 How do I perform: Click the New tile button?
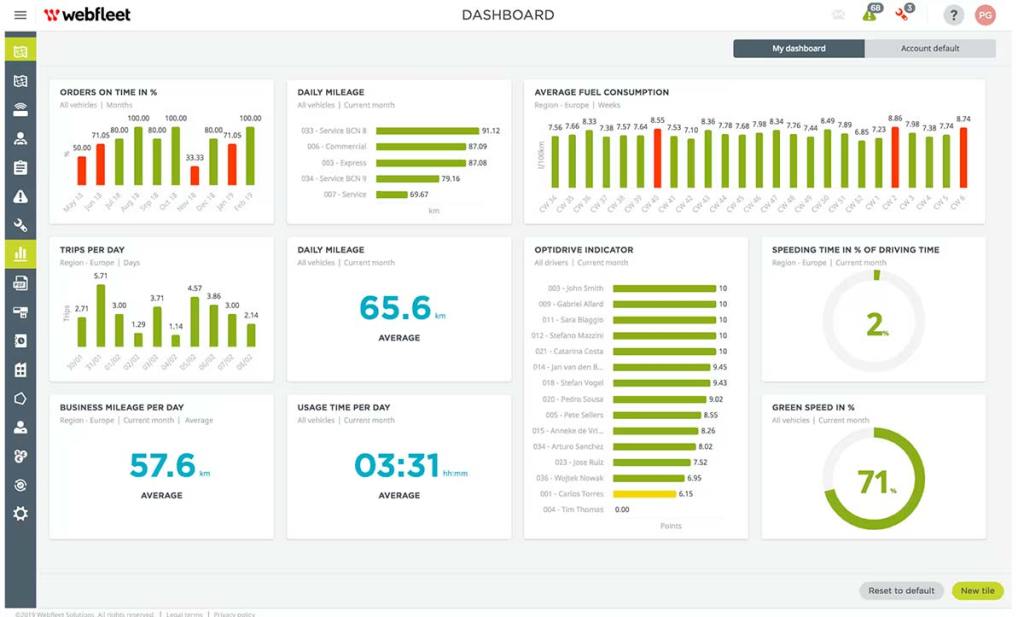977,591
